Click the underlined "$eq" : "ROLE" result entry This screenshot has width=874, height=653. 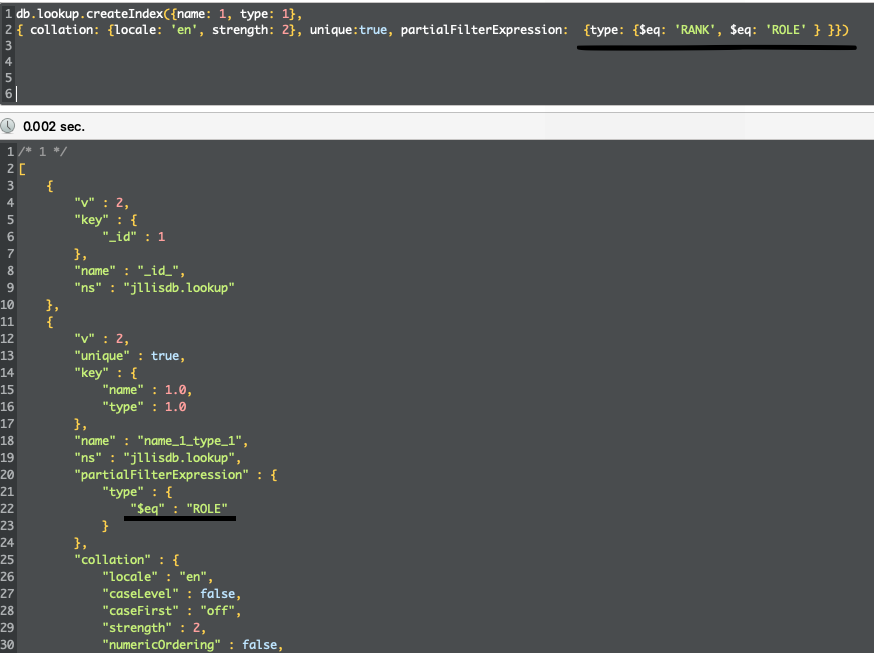[182, 509]
